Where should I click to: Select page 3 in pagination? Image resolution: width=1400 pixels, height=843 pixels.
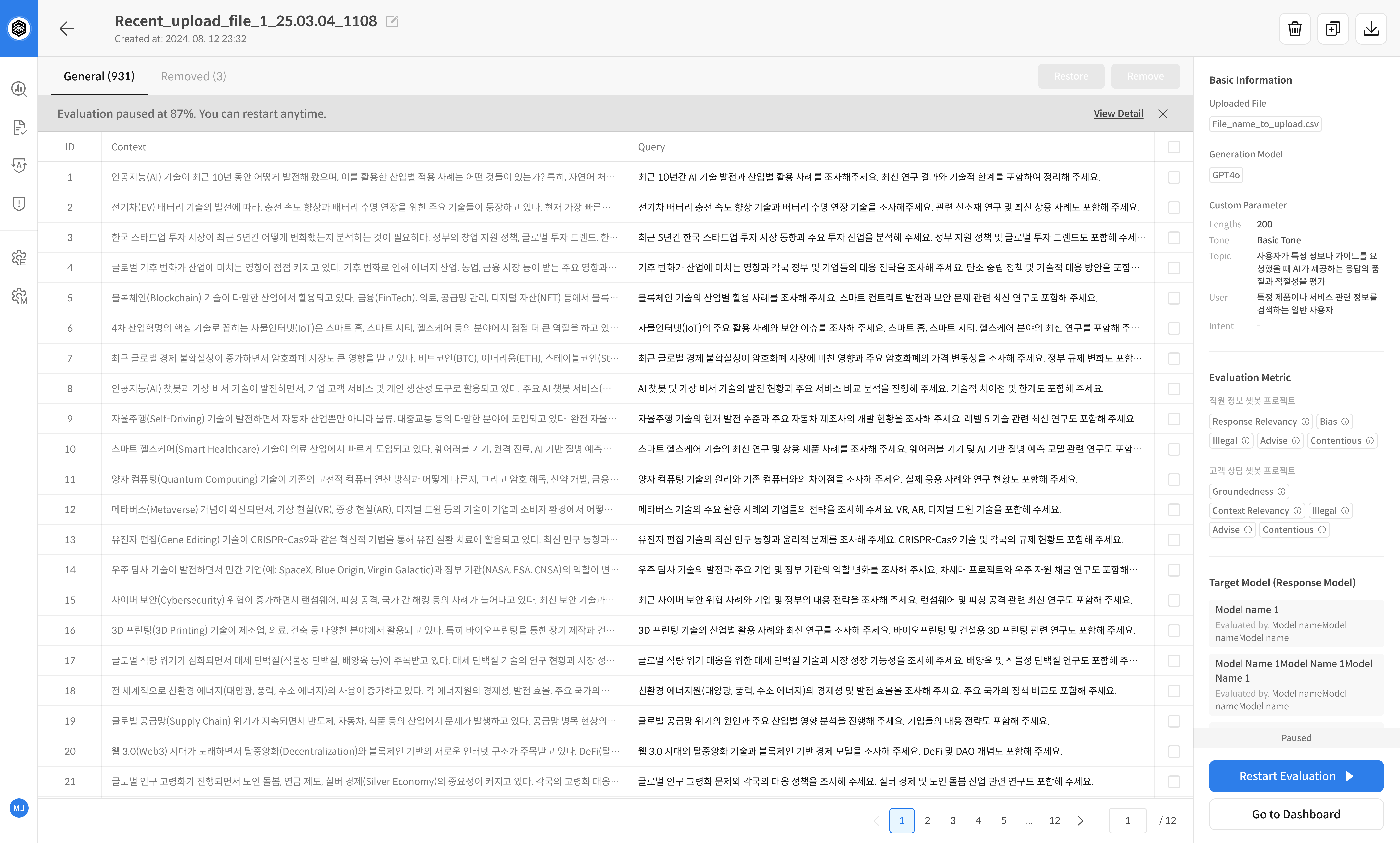click(x=953, y=820)
